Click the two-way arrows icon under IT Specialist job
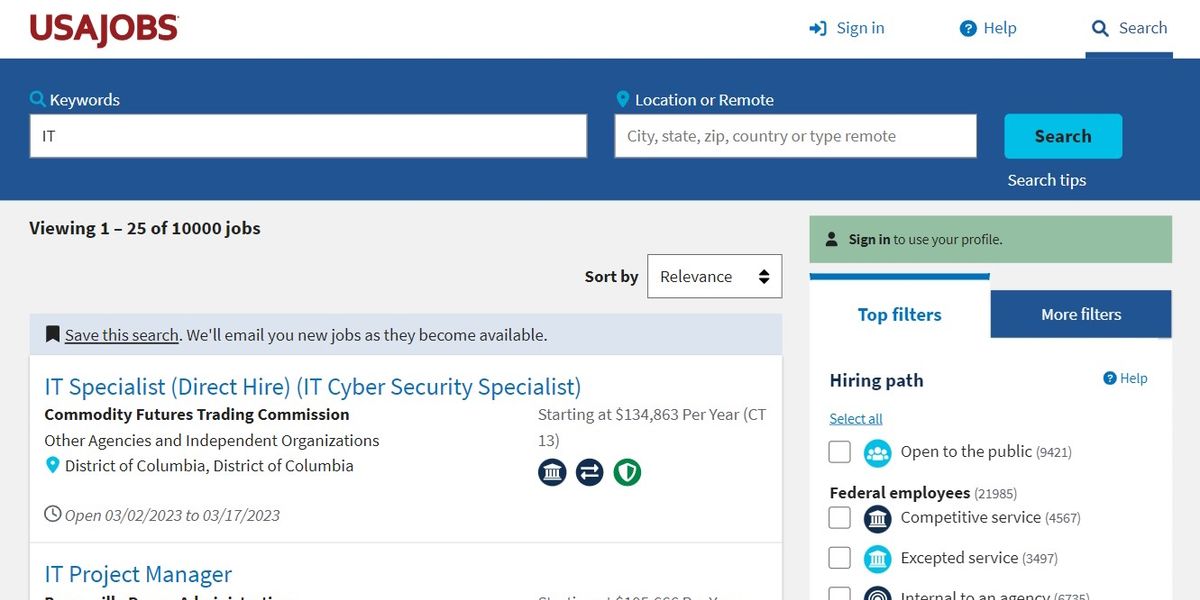Screen dimensions: 1200x600 [589, 472]
